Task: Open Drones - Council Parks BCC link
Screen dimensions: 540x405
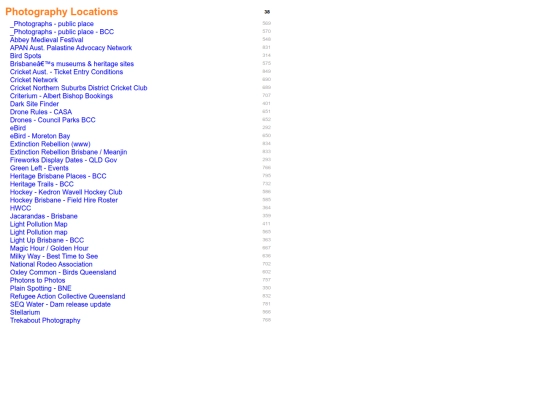Action: [52, 120]
